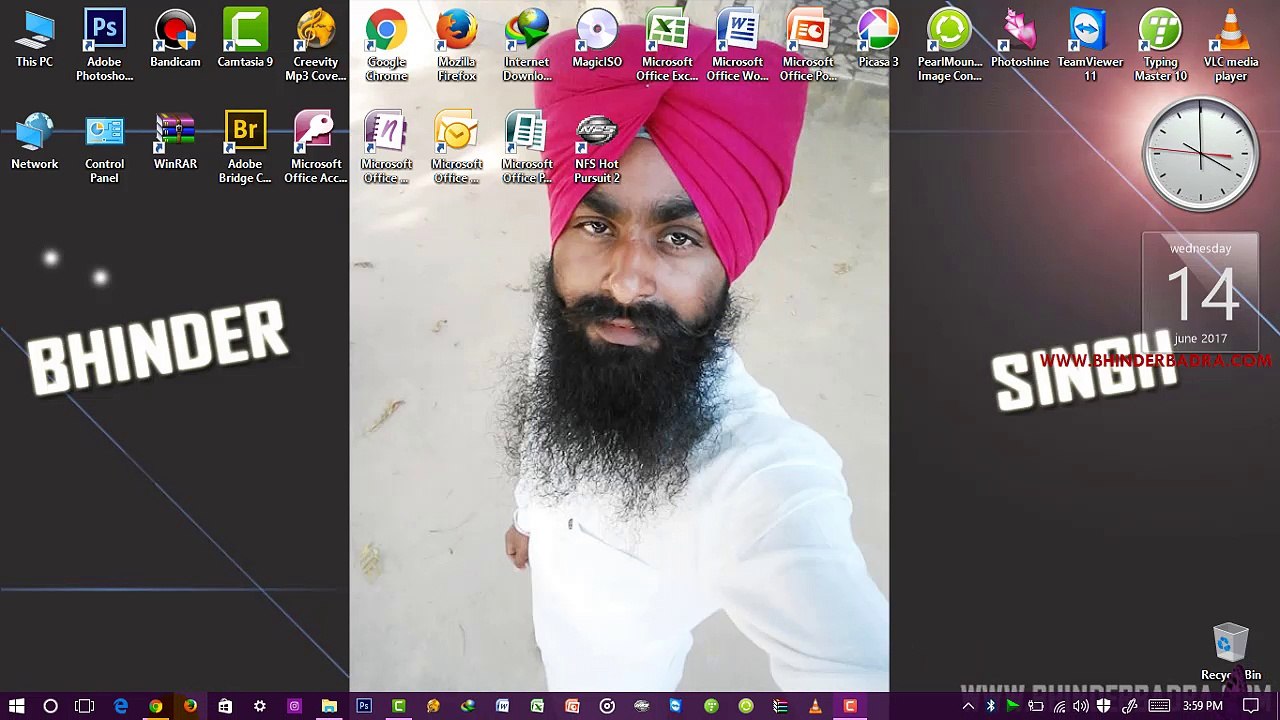Viewport: 1280px width, 720px height.
Task: Open File Explorer from the taskbar
Action: tap(329, 706)
